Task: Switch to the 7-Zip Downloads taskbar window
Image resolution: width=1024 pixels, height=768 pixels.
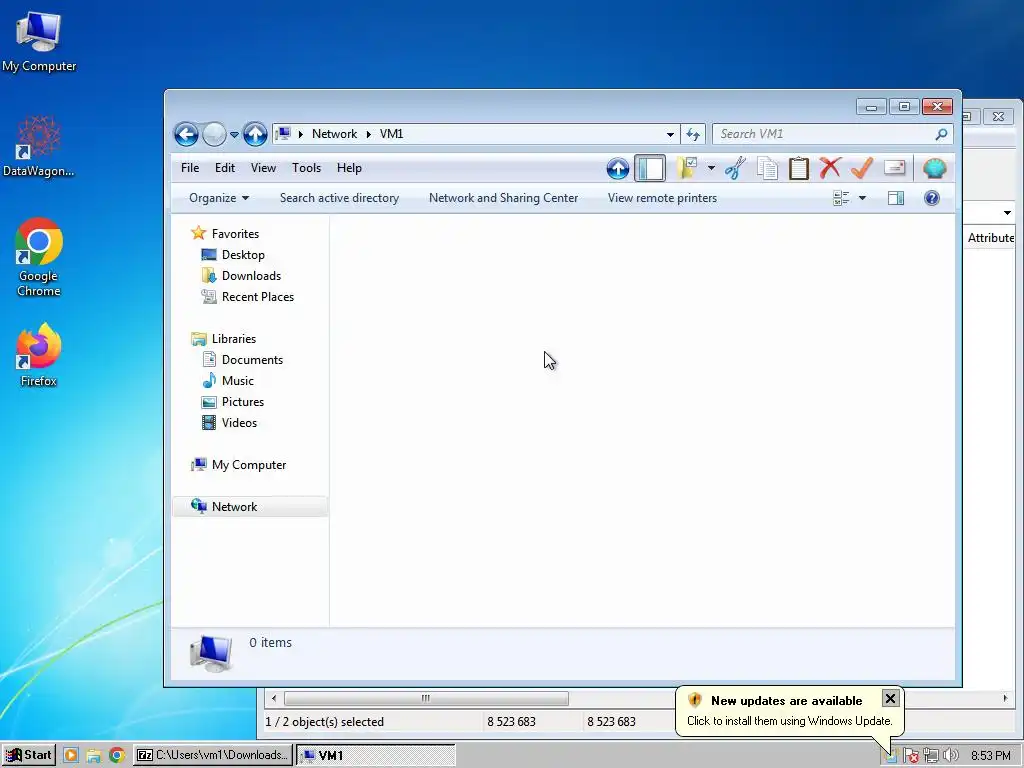Action: (213, 755)
